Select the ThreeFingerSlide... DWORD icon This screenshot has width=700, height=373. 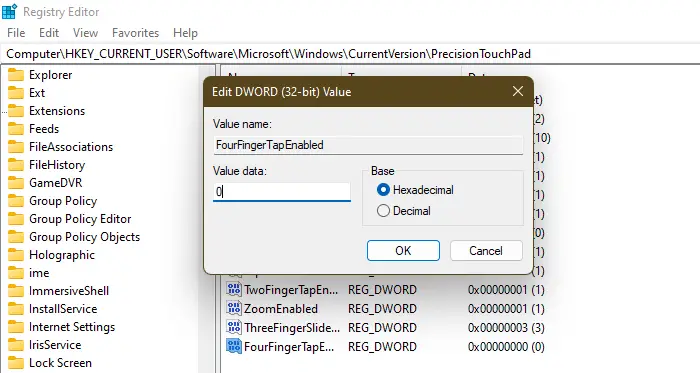[x=234, y=327]
